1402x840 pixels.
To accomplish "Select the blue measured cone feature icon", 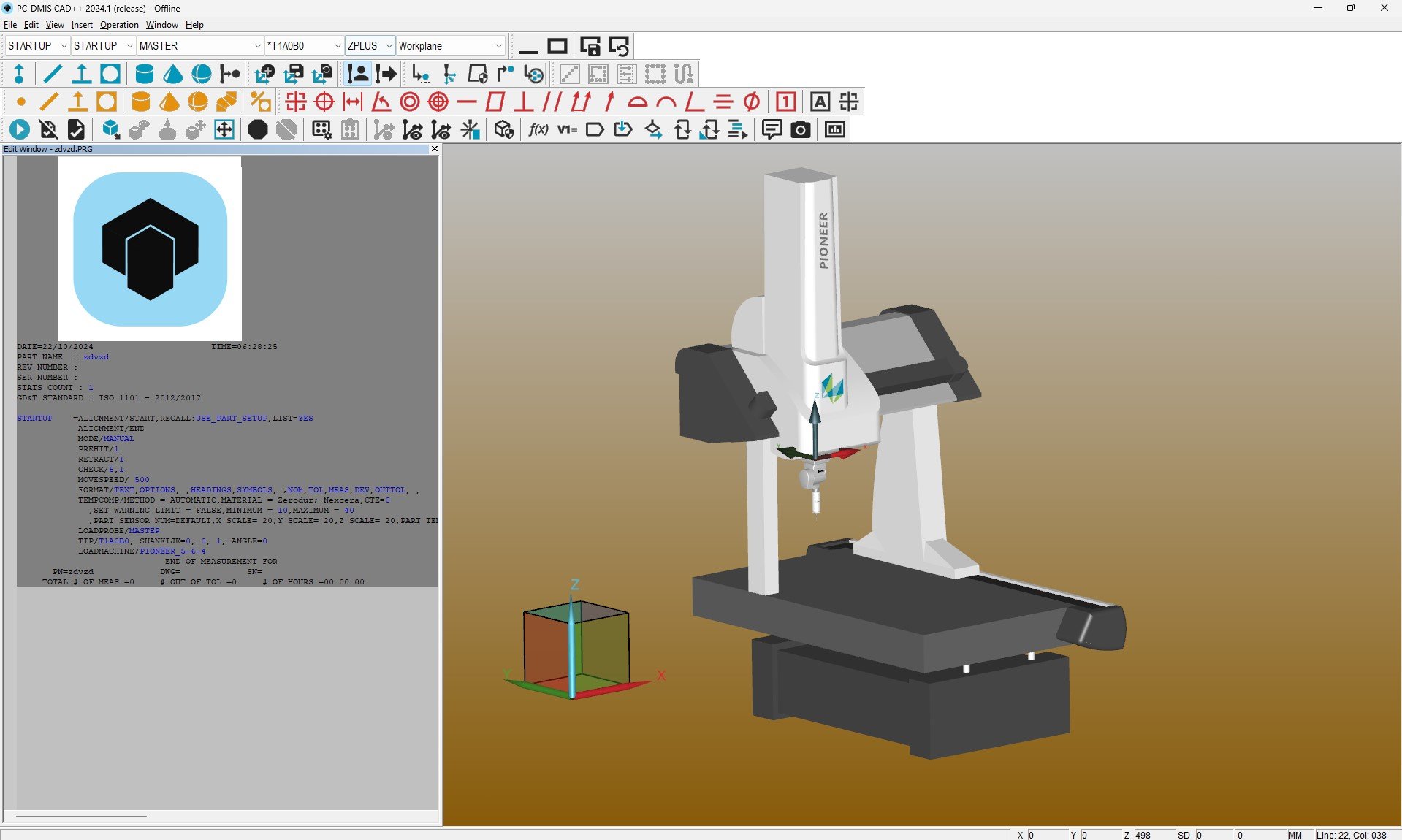I will [173, 74].
